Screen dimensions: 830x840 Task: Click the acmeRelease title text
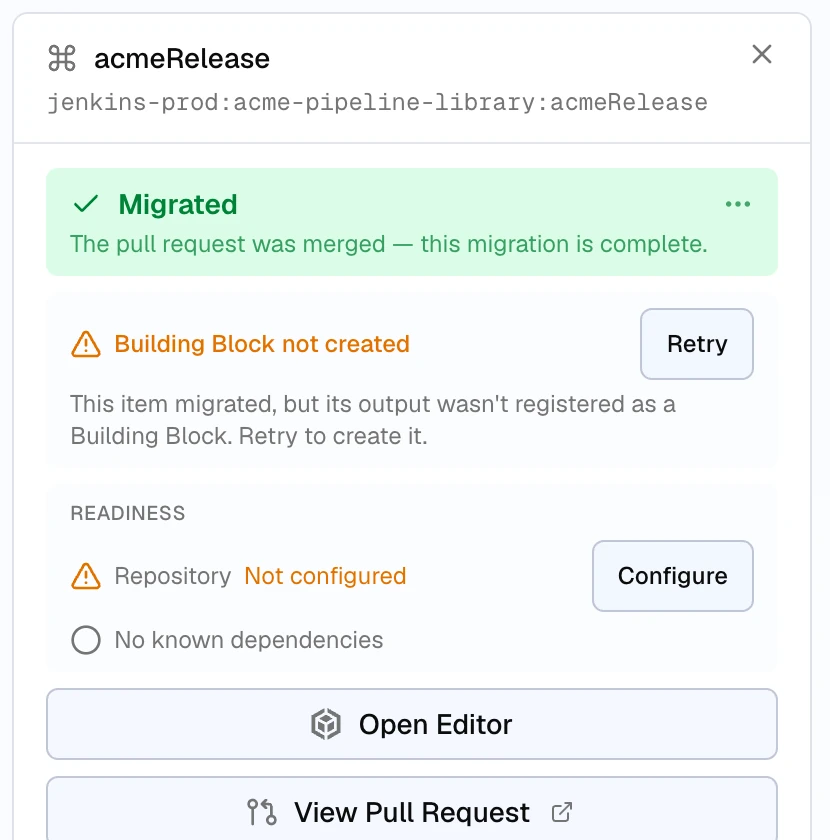pos(182,58)
